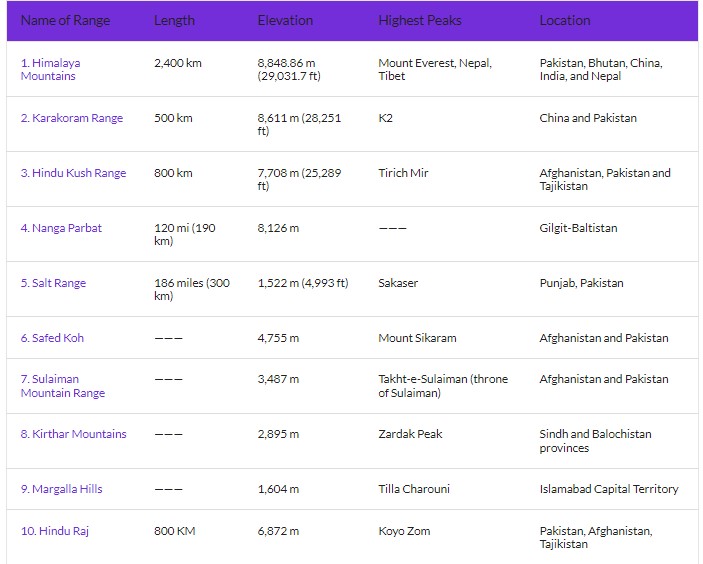The width and height of the screenshot is (703, 564).
Task: Open the Sulaiman Mountain Range link
Action: [x=63, y=386]
